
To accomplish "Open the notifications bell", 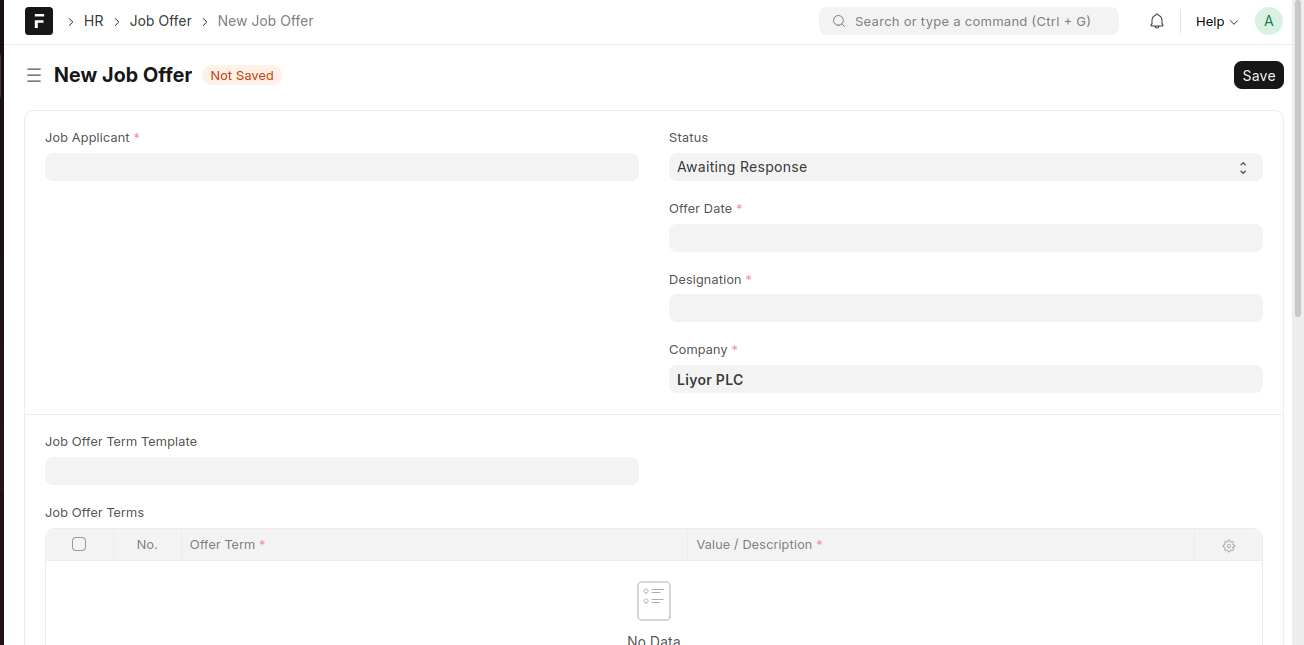I will (1157, 21).
